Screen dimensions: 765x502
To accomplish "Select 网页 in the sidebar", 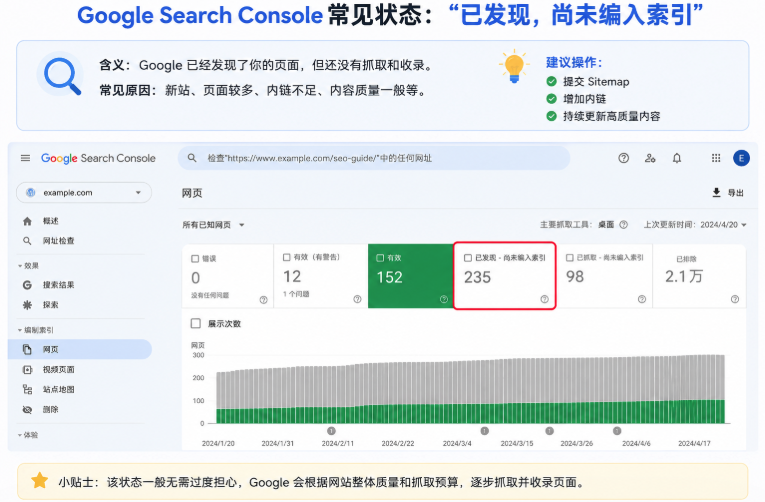I will tap(80, 349).
